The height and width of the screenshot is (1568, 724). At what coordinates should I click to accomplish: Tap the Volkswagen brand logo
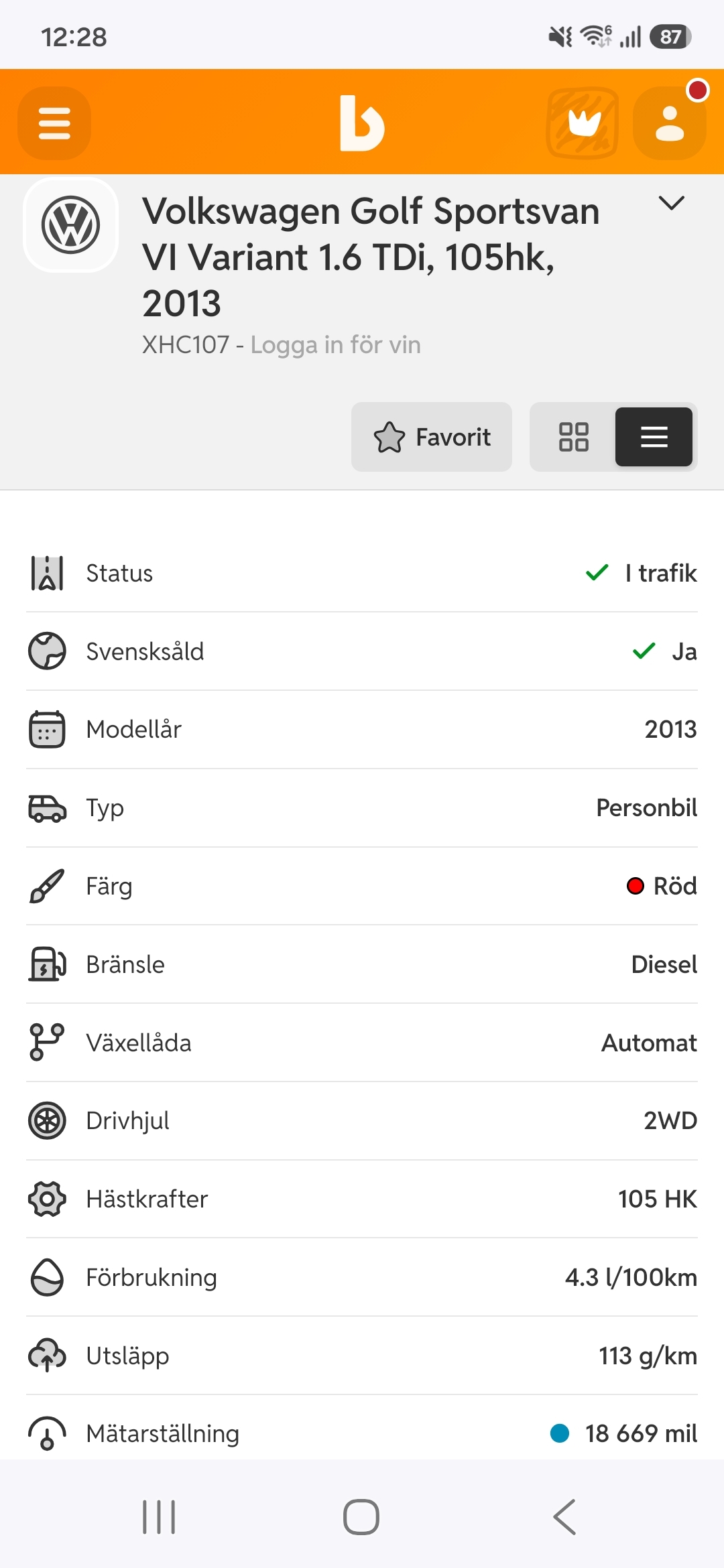(71, 225)
